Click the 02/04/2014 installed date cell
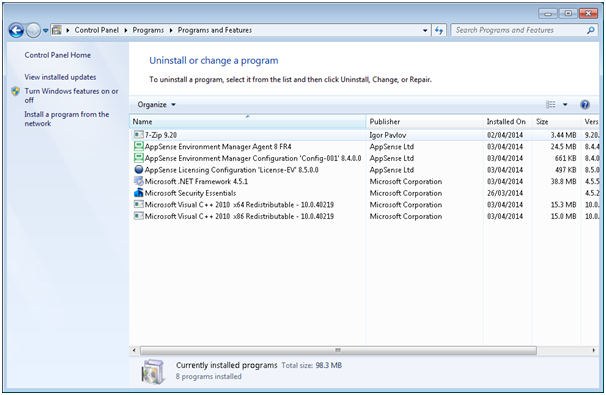 pyautogui.click(x=505, y=135)
